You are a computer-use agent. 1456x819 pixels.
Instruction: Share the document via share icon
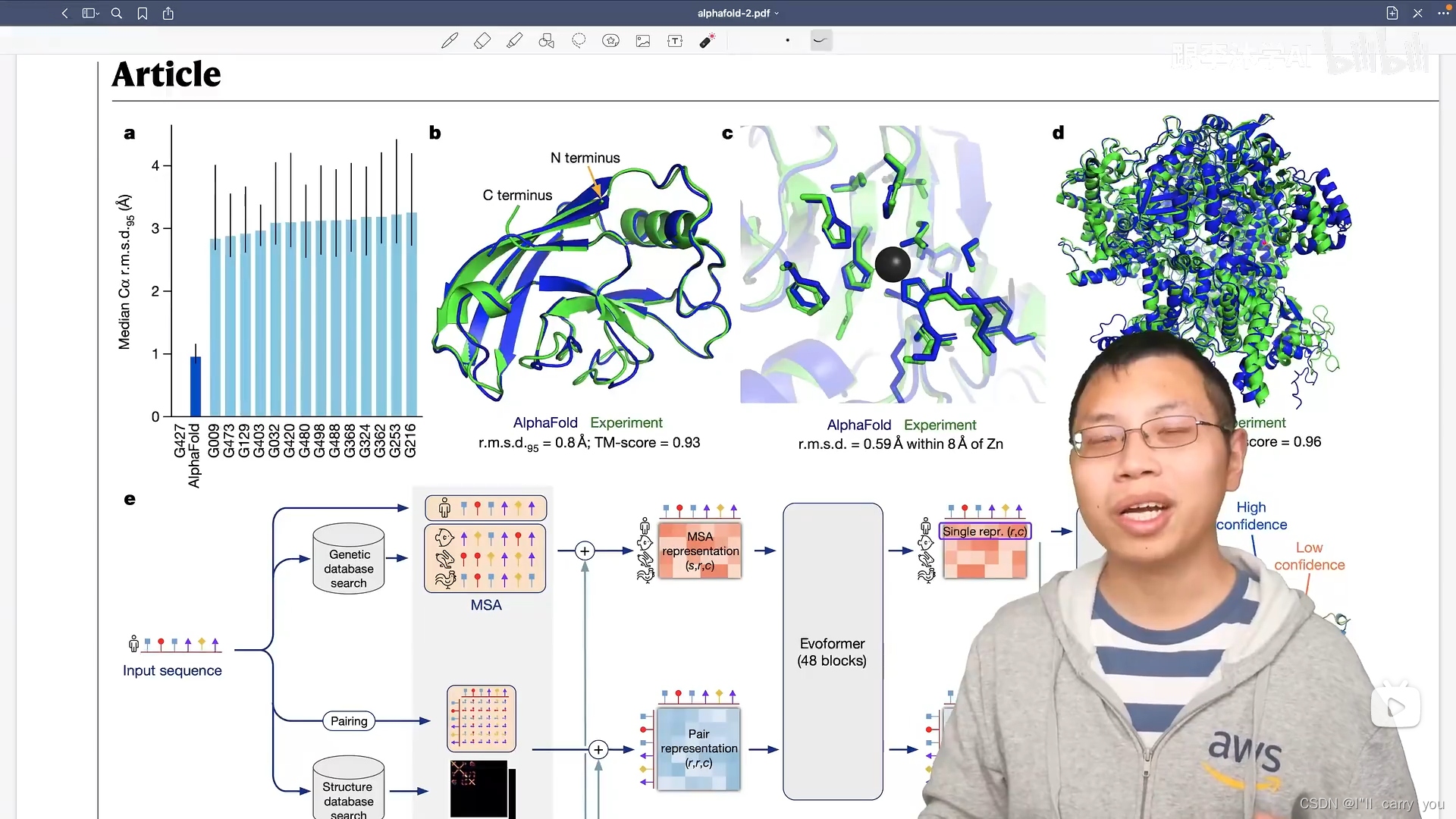click(168, 13)
